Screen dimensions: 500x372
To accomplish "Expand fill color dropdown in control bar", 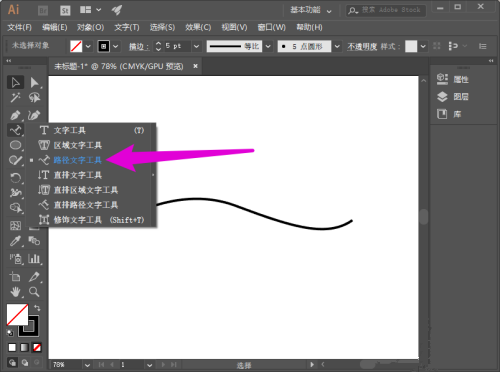I will (x=88, y=46).
